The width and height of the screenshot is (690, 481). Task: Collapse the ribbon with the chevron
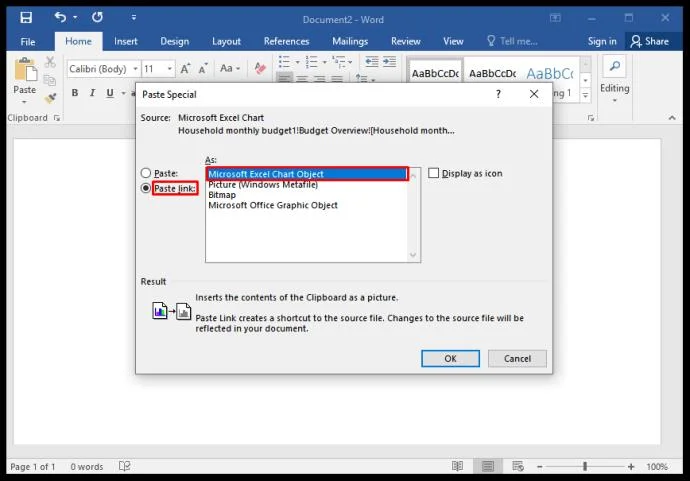pyautogui.click(x=672, y=117)
